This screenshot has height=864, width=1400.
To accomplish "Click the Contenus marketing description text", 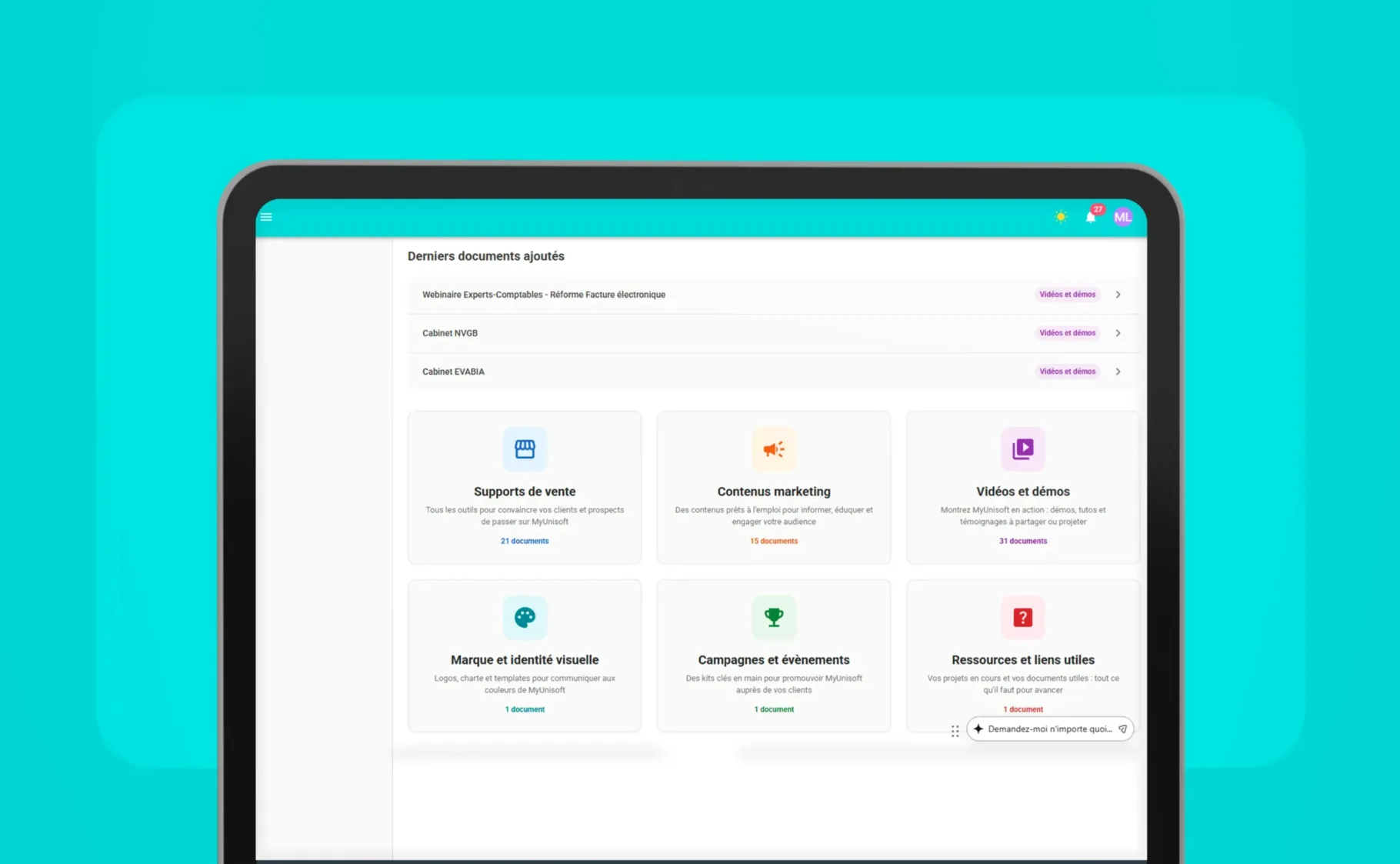I will [x=774, y=515].
